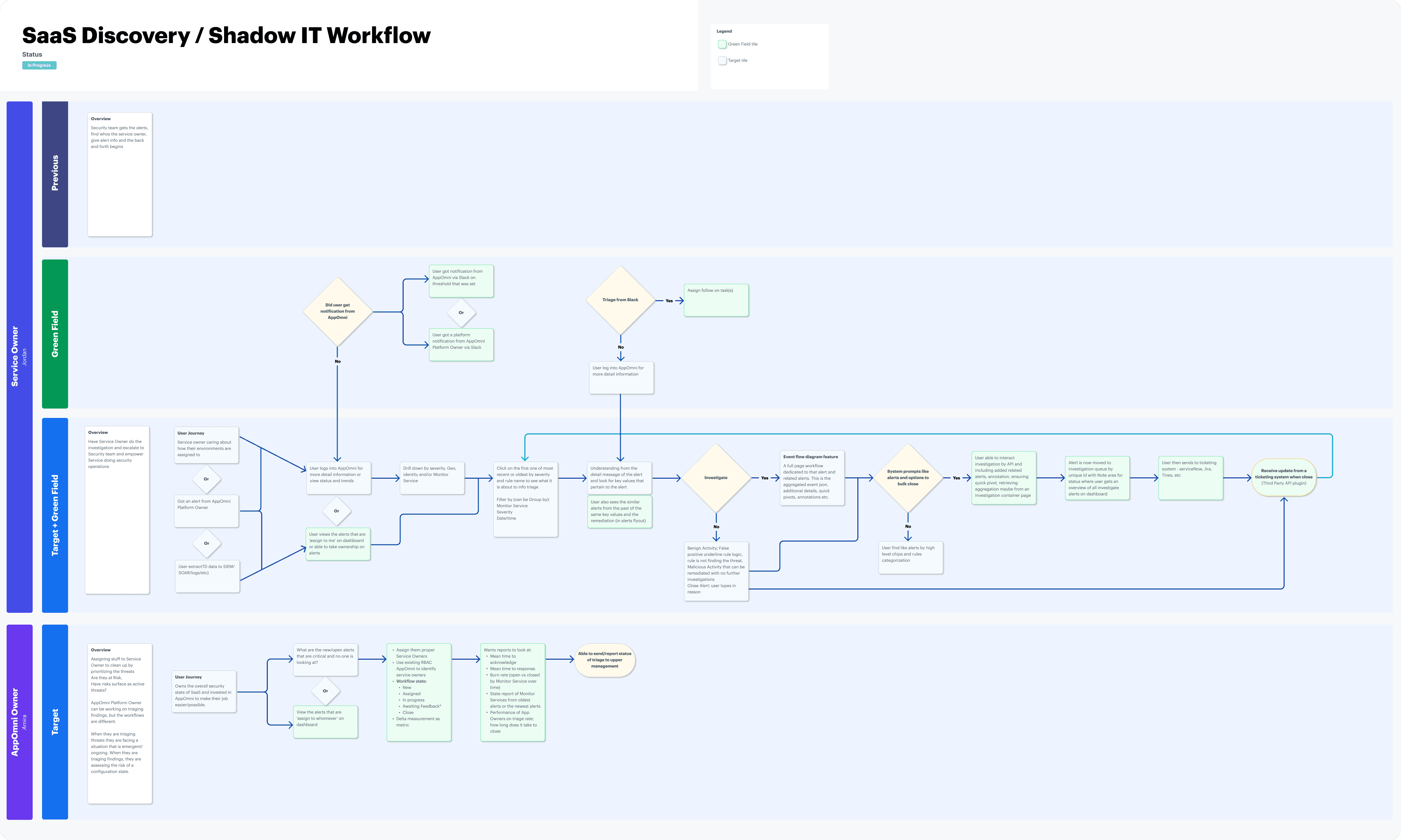
Task: Select the Event flow diagram feature tile
Action: coord(811,478)
